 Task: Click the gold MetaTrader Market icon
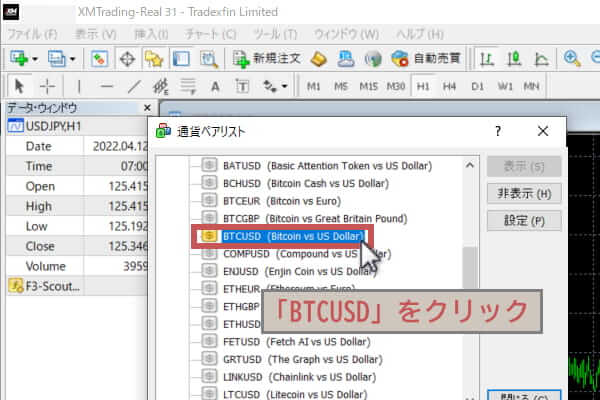pyautogui.click(x=319, y=59)
